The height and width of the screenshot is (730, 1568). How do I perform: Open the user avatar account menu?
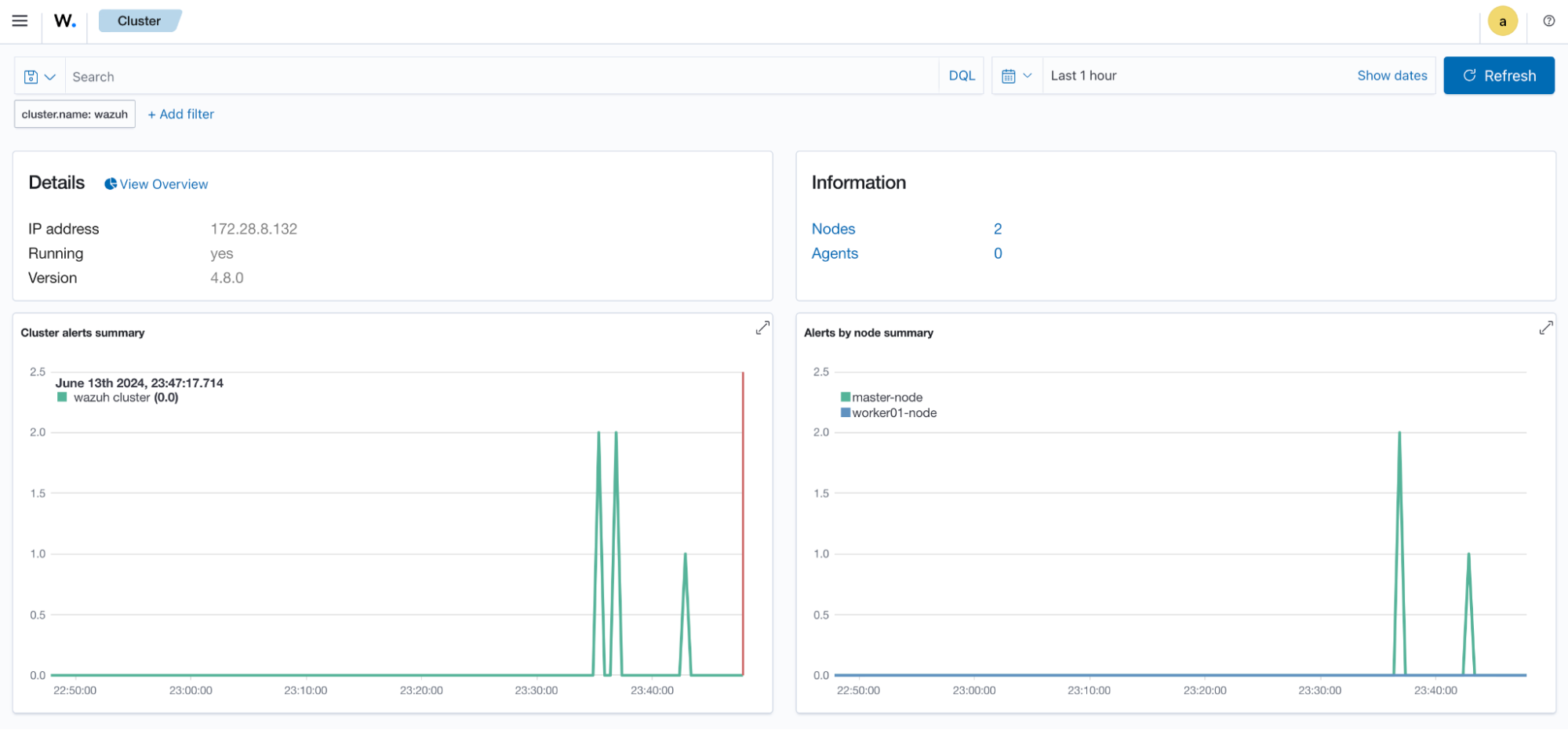pos(1503,20)
